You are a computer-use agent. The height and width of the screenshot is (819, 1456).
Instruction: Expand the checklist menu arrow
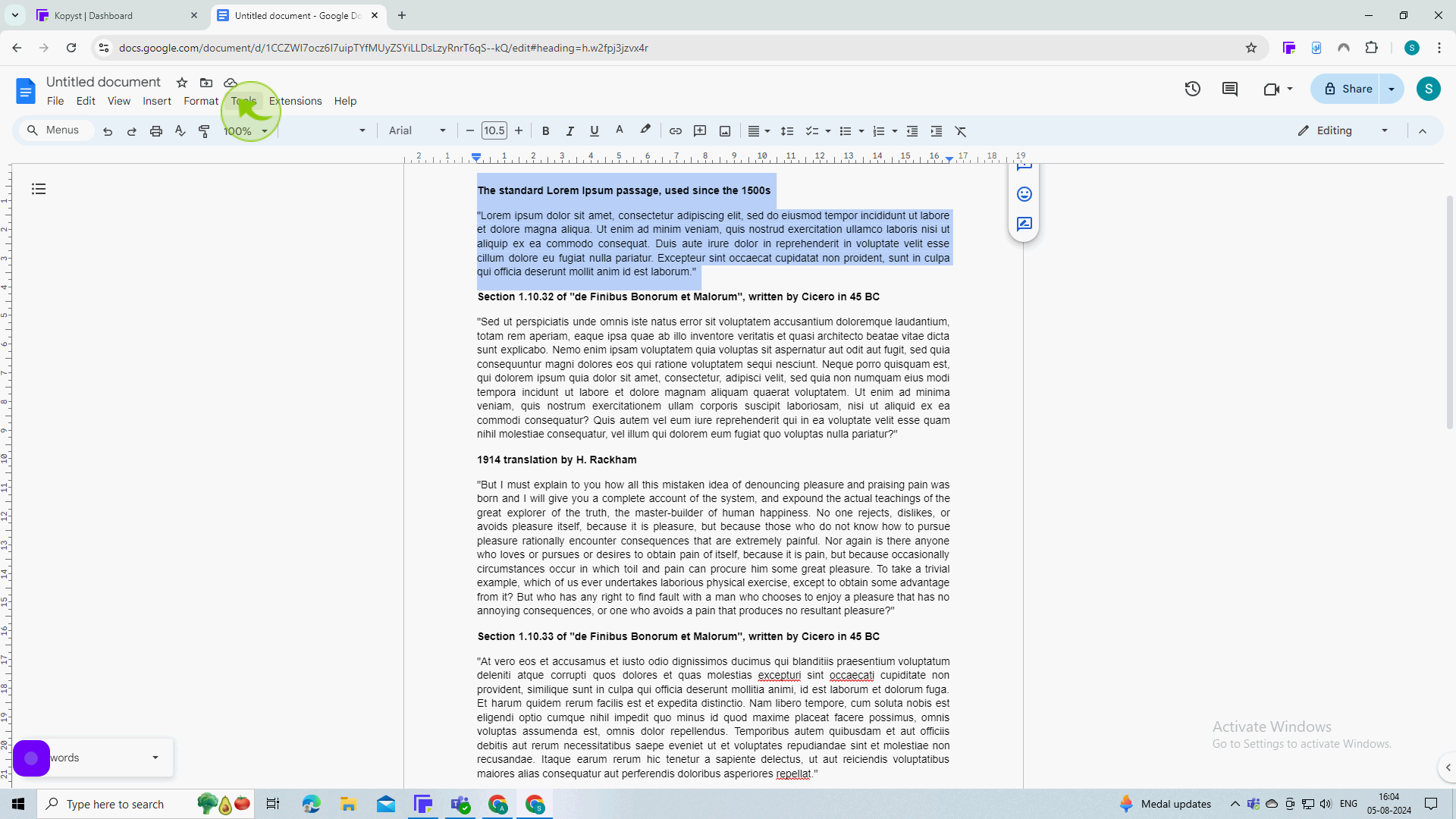pos(827,131)
